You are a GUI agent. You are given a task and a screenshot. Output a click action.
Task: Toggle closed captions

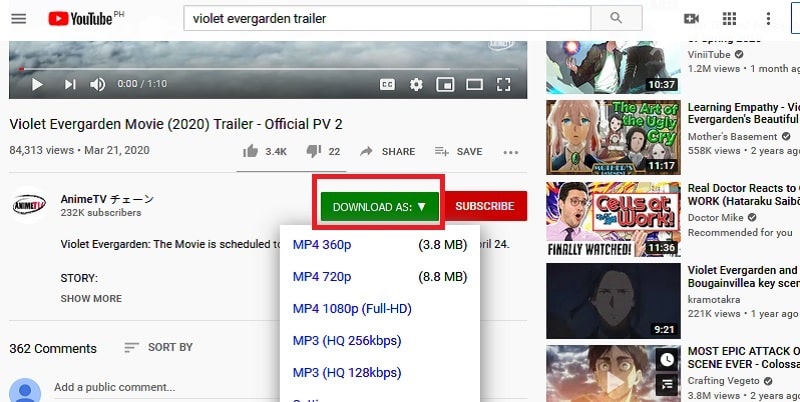coord(387,85)
